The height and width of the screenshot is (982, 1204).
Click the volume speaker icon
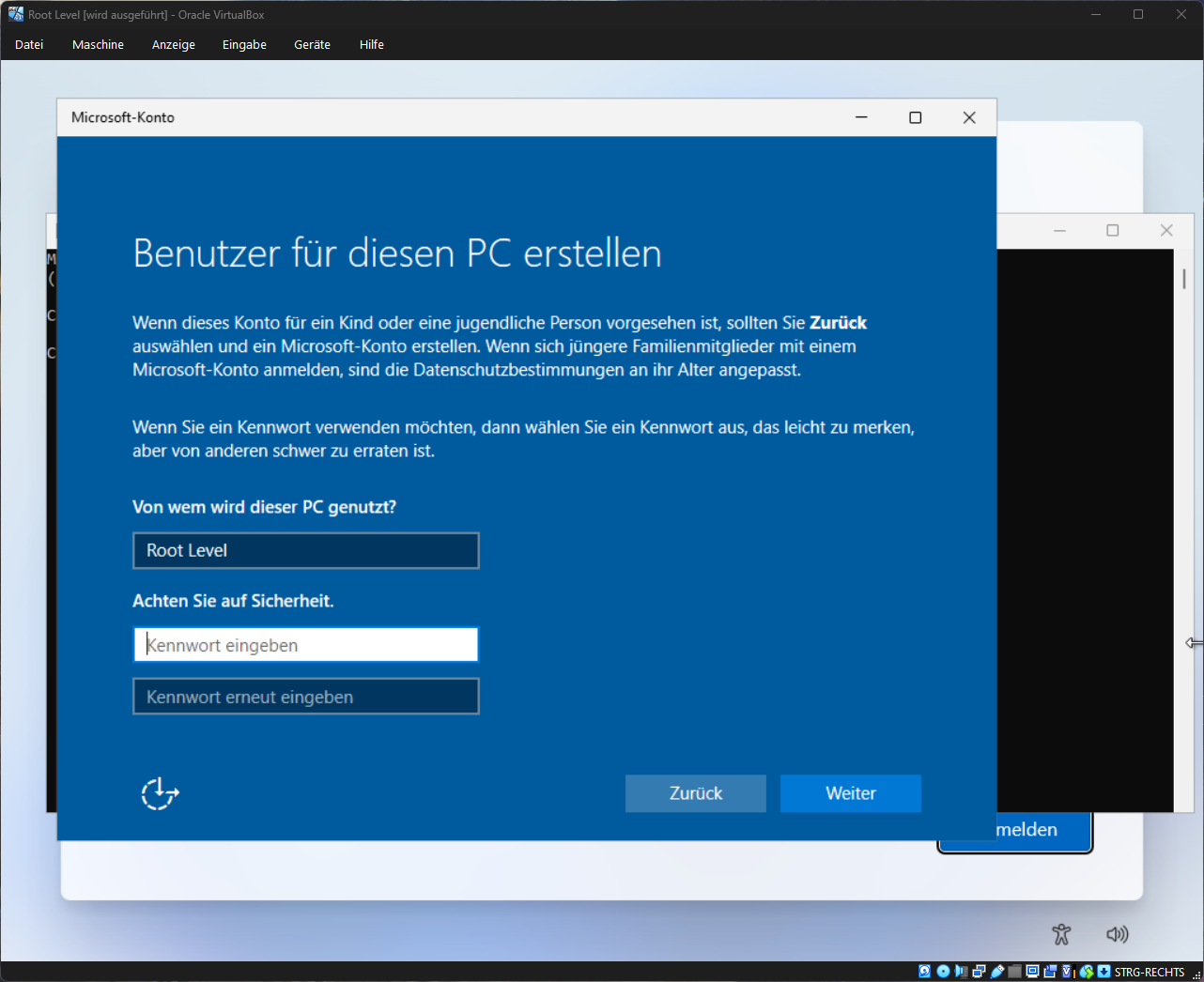pos(1117,934)
